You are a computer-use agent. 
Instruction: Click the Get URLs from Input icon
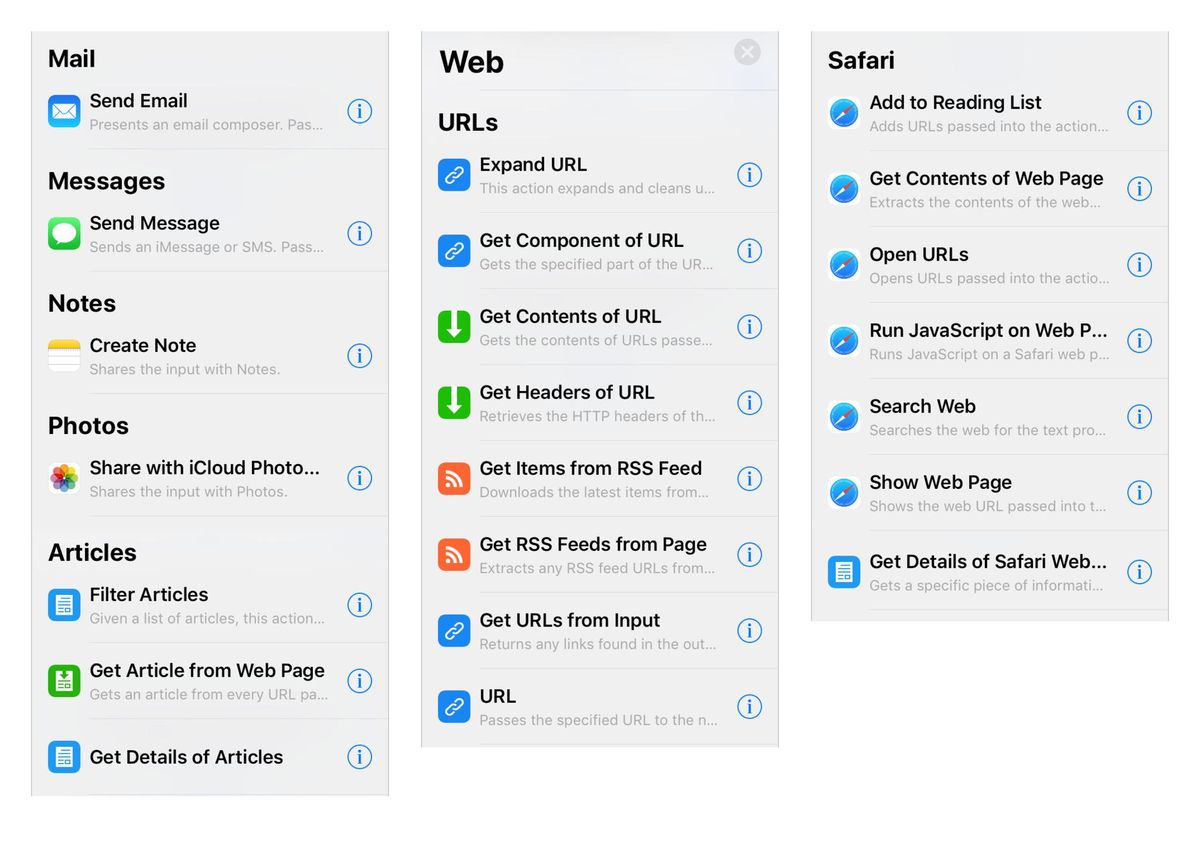[x=453, y=631]
